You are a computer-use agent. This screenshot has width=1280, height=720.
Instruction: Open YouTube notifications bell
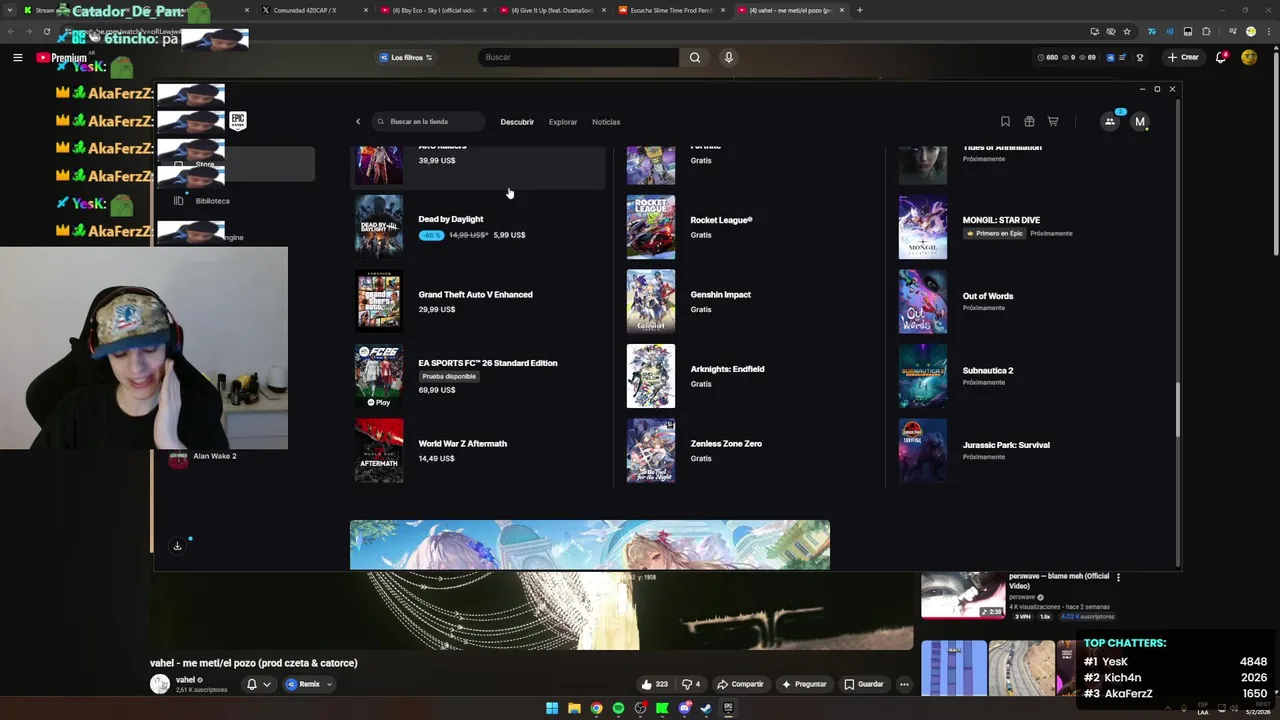1221,57
